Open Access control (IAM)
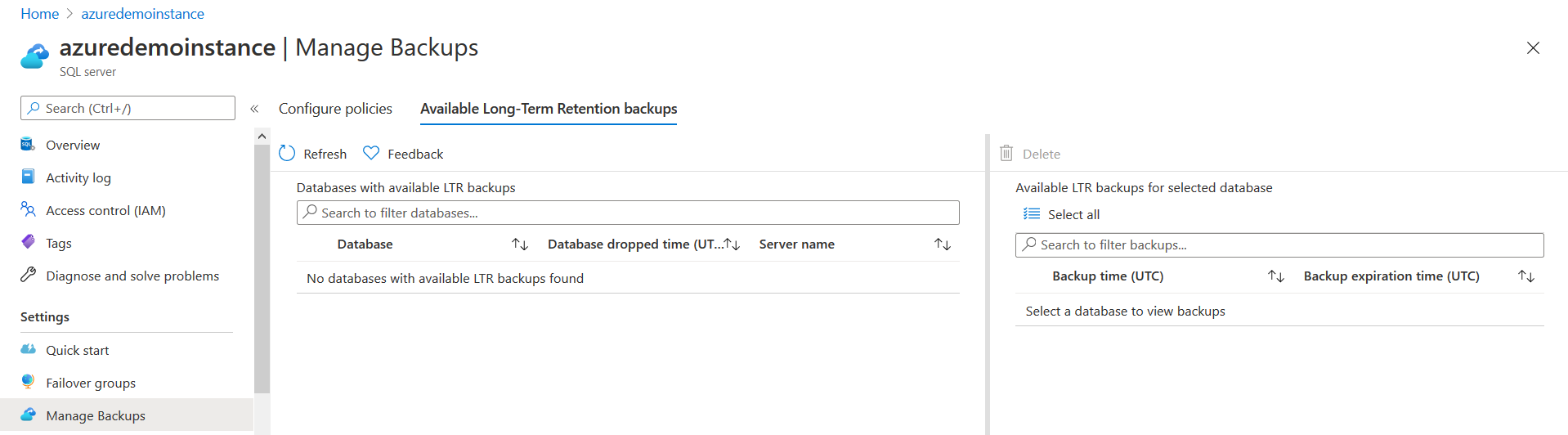Image resolution: width=1568 pixels, height=435 pixels. pos(105,211)
